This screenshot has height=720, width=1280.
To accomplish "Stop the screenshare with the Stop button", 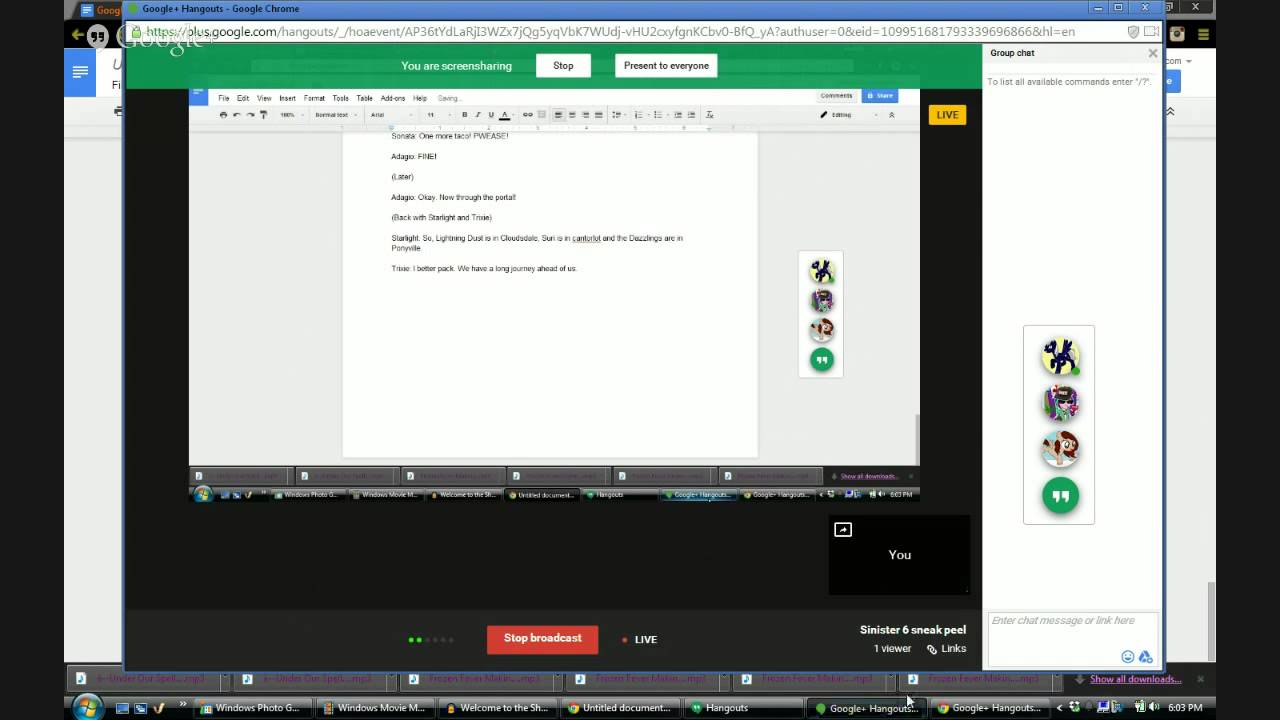I will 563,66.
